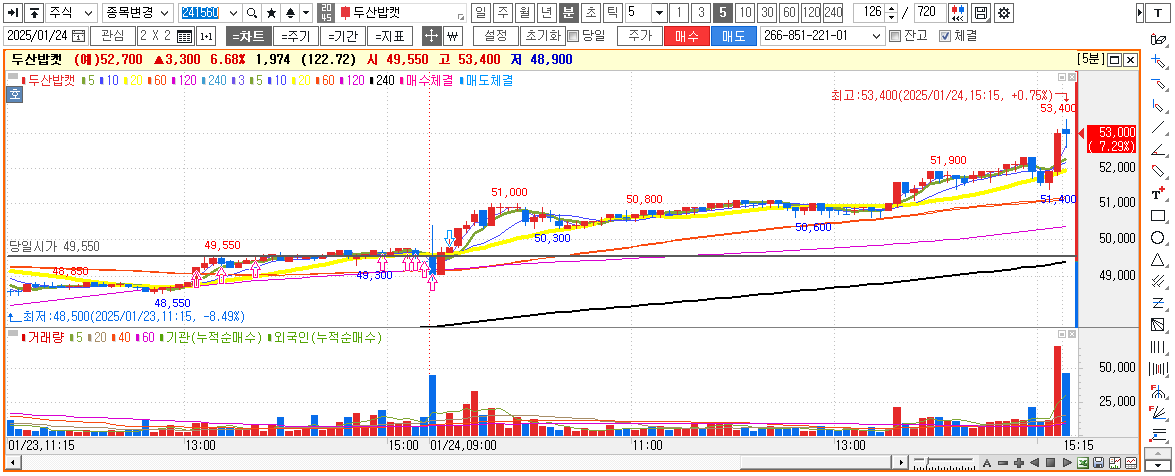Uncheck the 체결 checkbox

click(944, 36)
